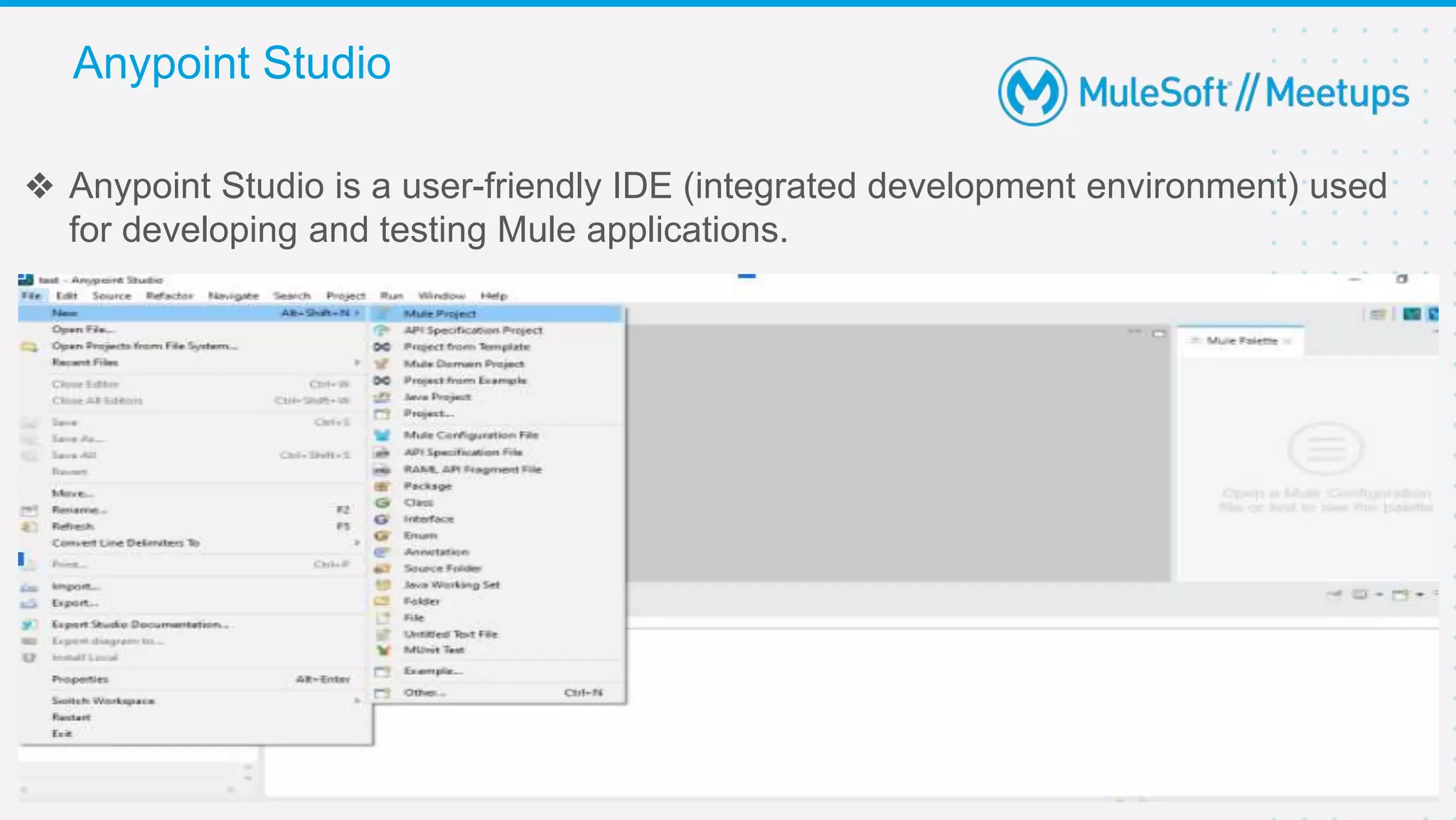Click the MUnit Test icon
Viewport: 1456px width, 820px height.
pos(383,650)
